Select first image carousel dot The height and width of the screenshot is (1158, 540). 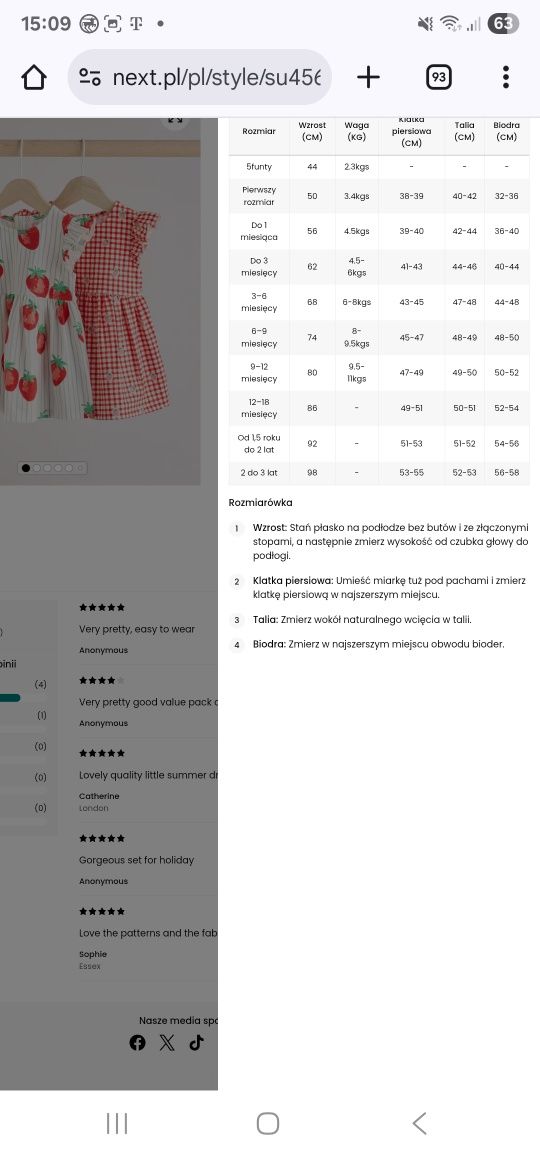[x=26, y=467]
